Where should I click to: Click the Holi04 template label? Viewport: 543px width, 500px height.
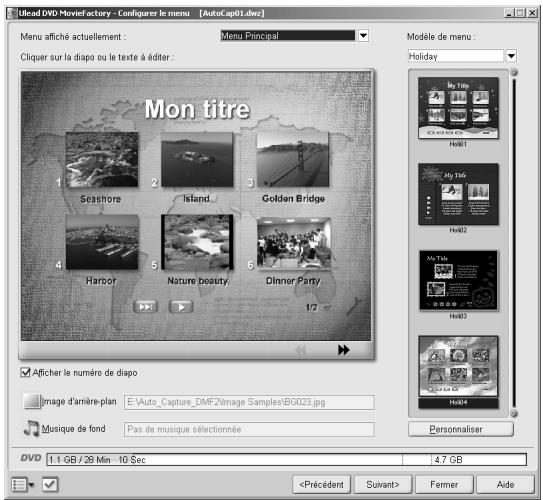(458, 402)
